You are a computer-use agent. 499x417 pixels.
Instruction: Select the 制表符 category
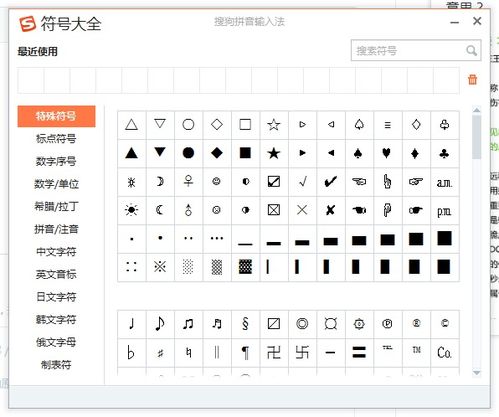tap(56, 365)
